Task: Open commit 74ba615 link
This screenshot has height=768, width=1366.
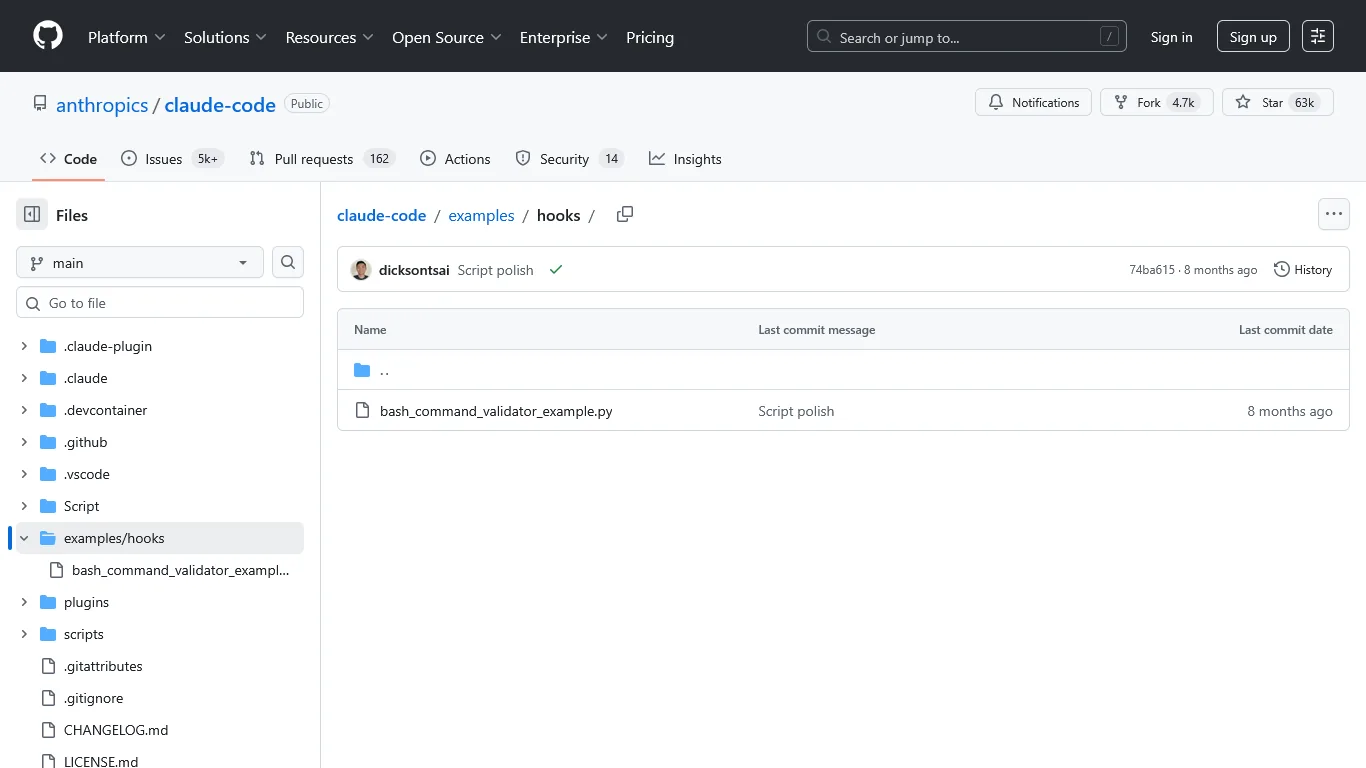Action: pos(1152,270)
